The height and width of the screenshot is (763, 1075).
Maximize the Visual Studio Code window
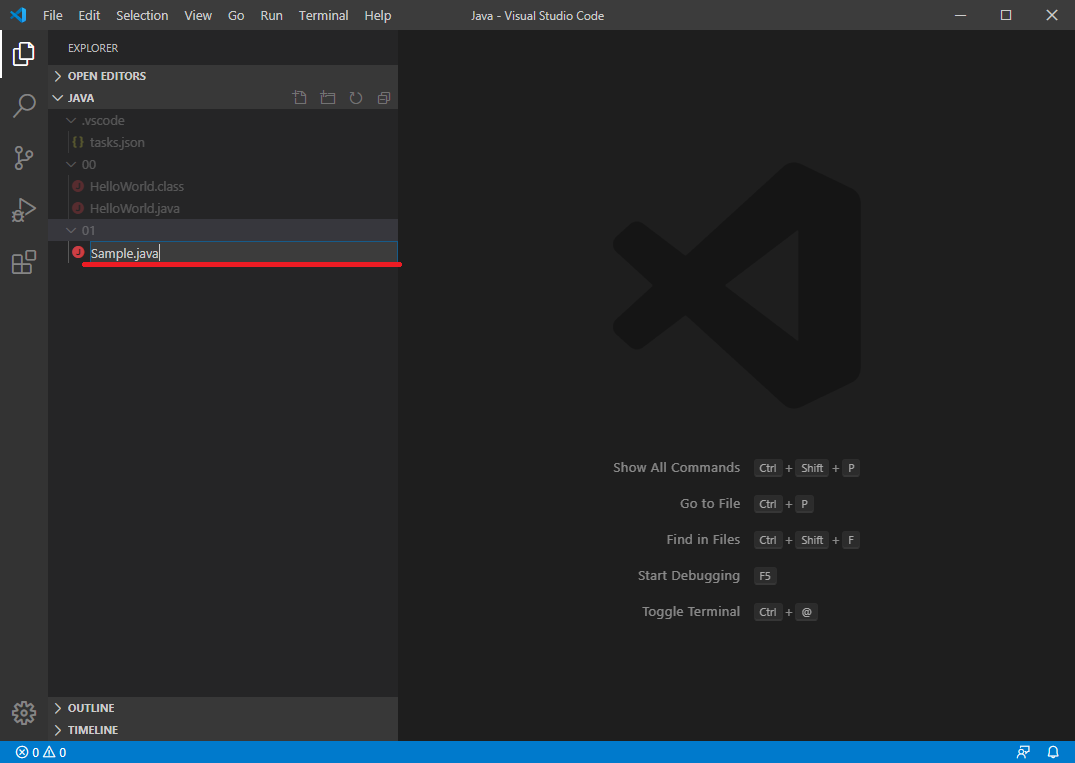(1006, 15)
